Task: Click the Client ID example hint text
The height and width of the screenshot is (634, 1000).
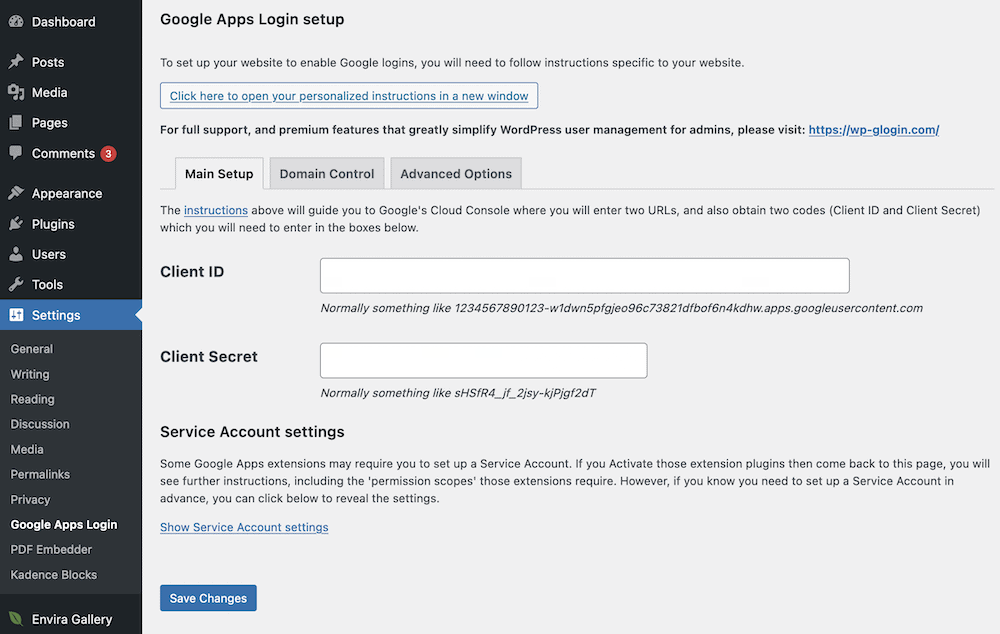Action: click(x=621, y=308)
